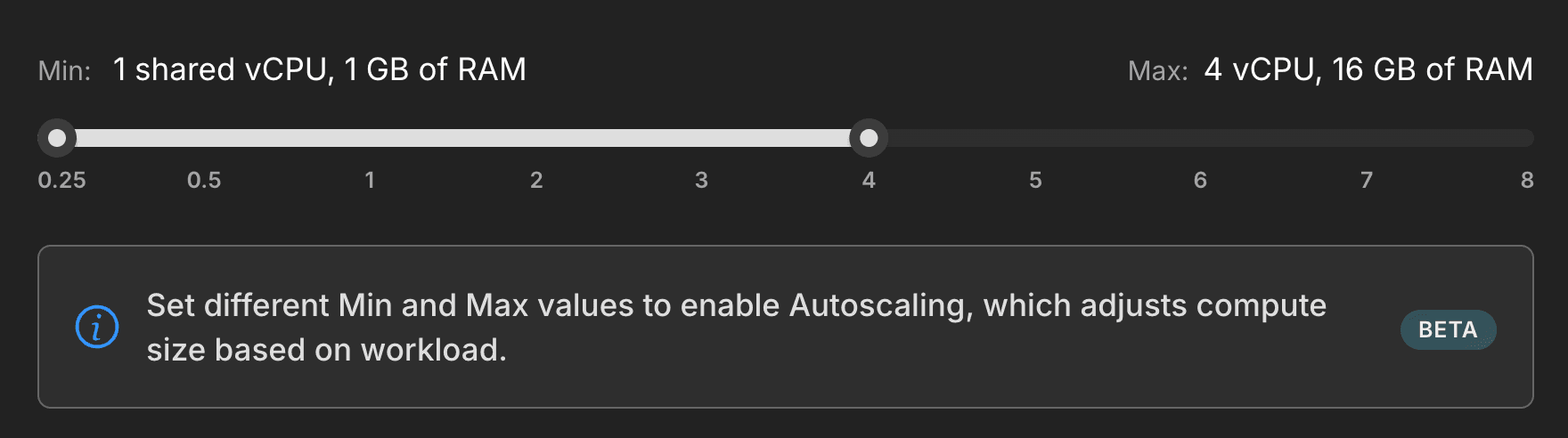Viewport: 1568px width, 438px height.
Task: Click the 1 tick label under slider
Action: tap(370, 181)
